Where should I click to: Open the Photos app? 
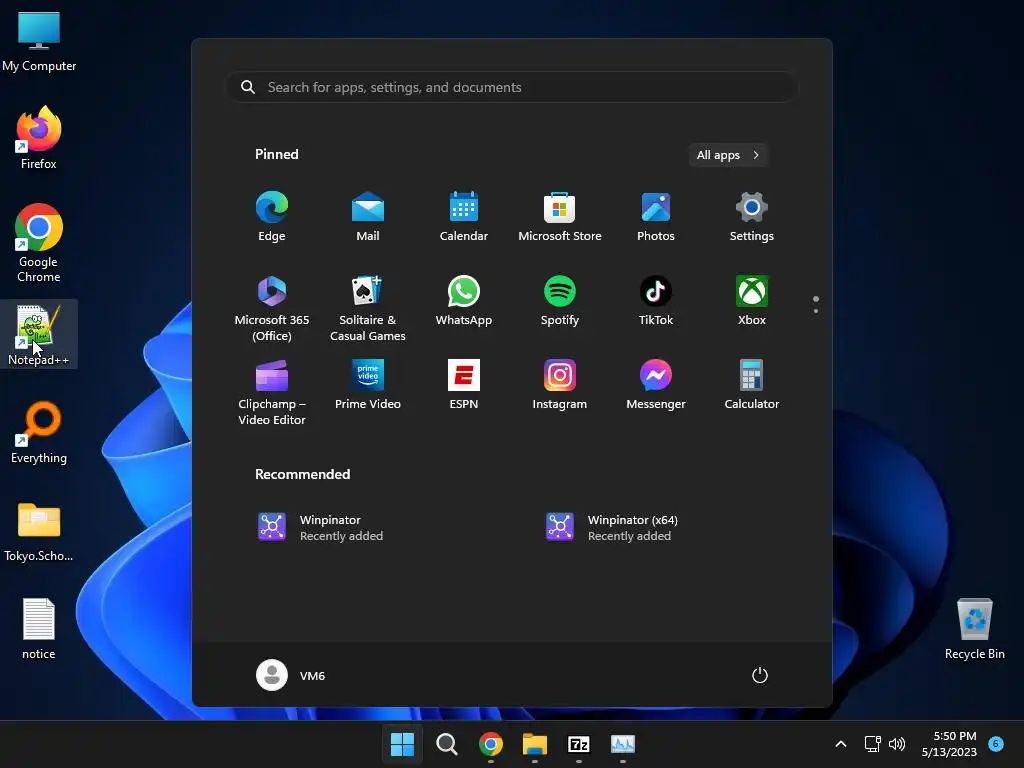coord(656,217)
